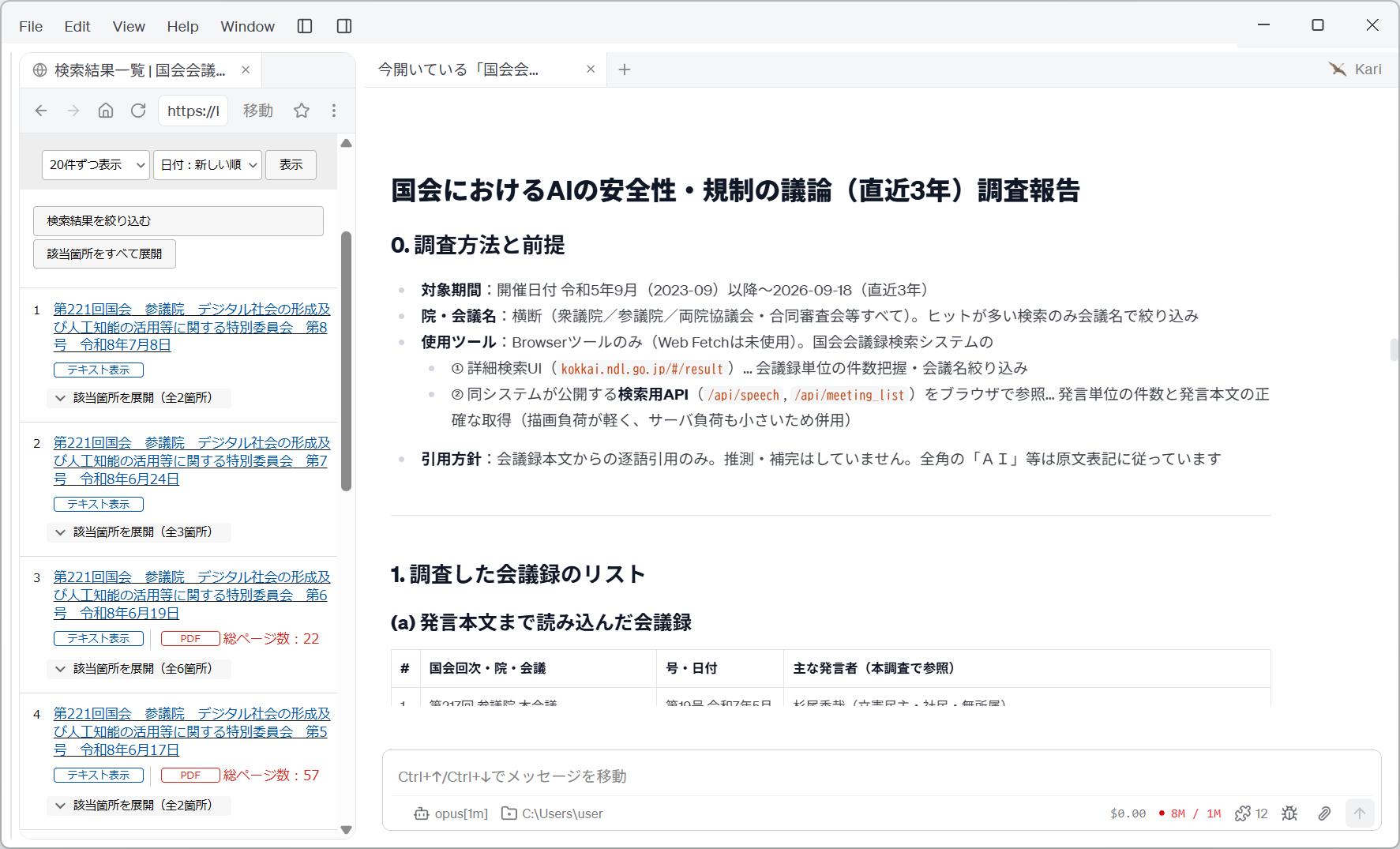Reload the browser page

pos(138,111)
